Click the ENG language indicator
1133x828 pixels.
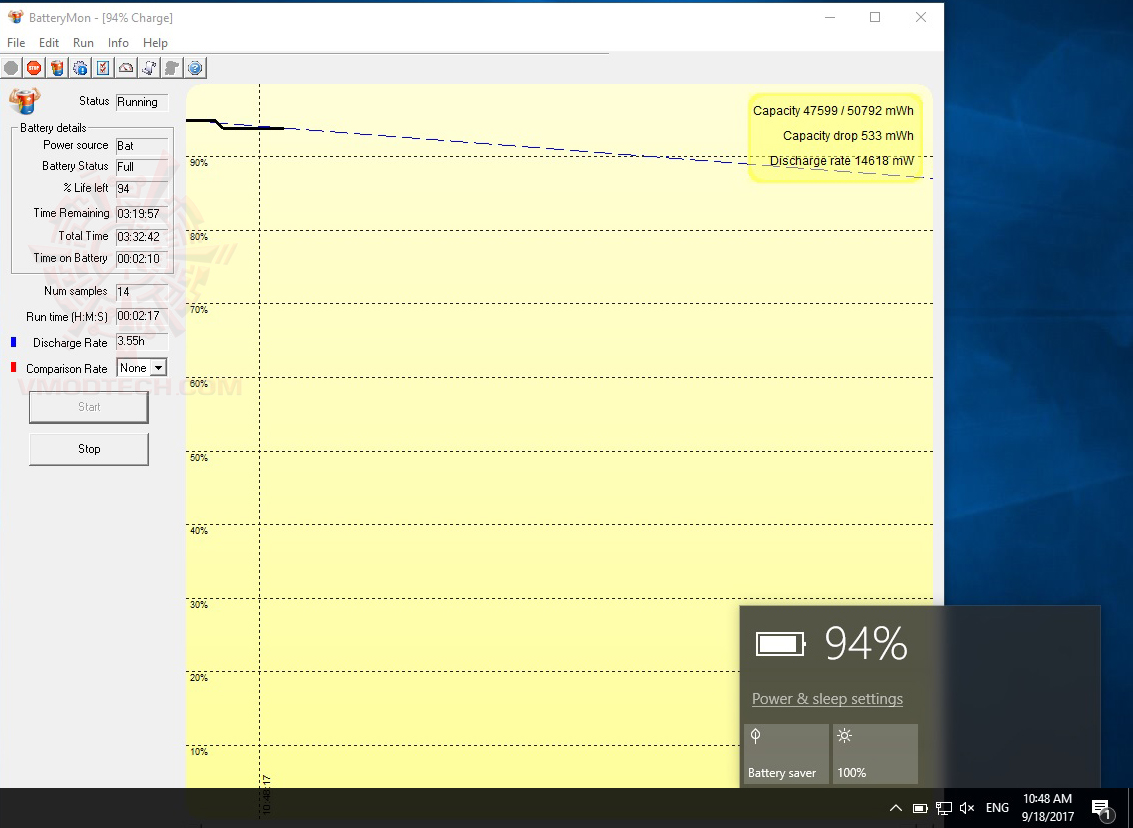coord(997,808)
